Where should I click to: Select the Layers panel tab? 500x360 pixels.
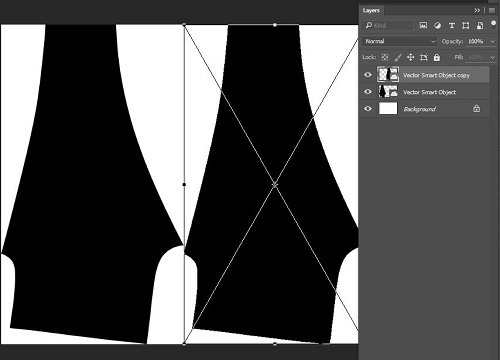[x=371, y=10]
